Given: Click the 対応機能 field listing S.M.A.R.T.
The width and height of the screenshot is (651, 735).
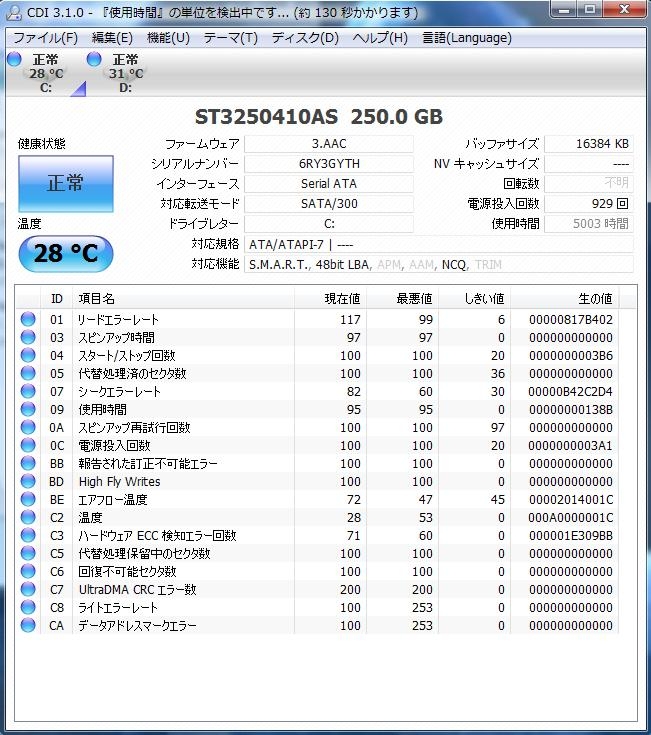Looking at the screenshot, I should (x=439, y=264).
